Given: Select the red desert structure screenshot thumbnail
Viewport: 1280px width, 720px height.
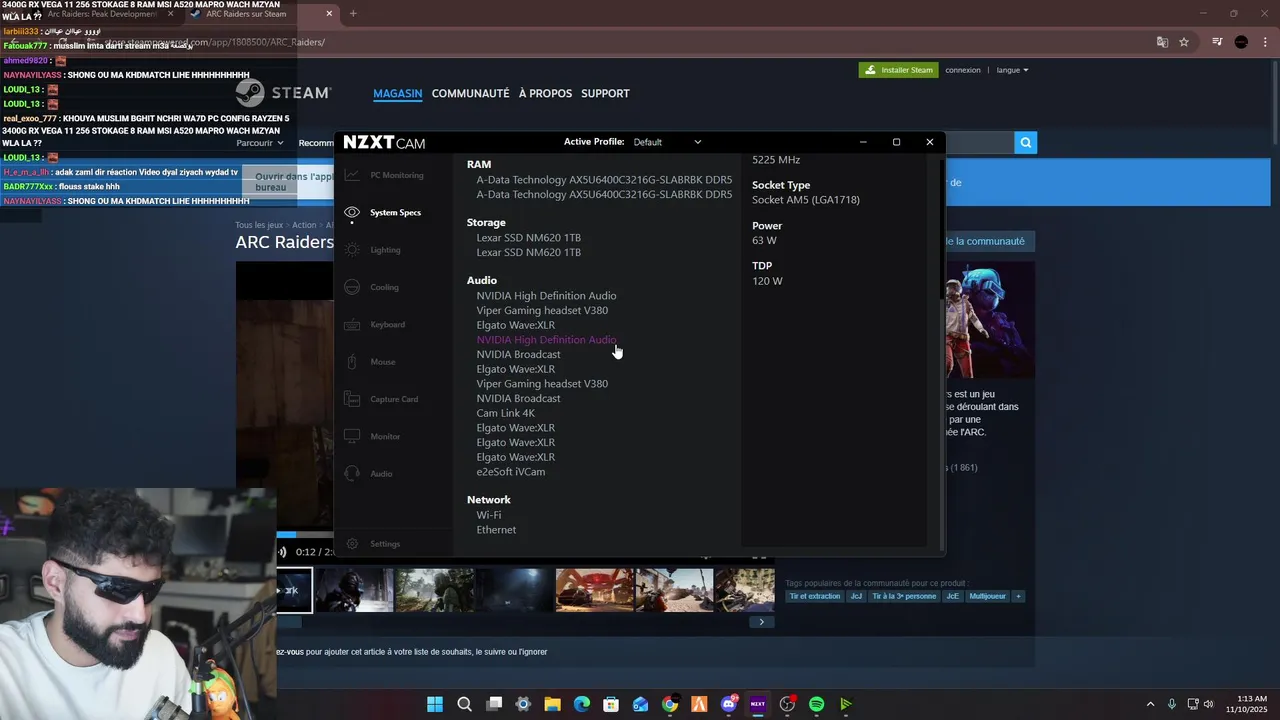Looking at the screenshot, I should 594,590.
